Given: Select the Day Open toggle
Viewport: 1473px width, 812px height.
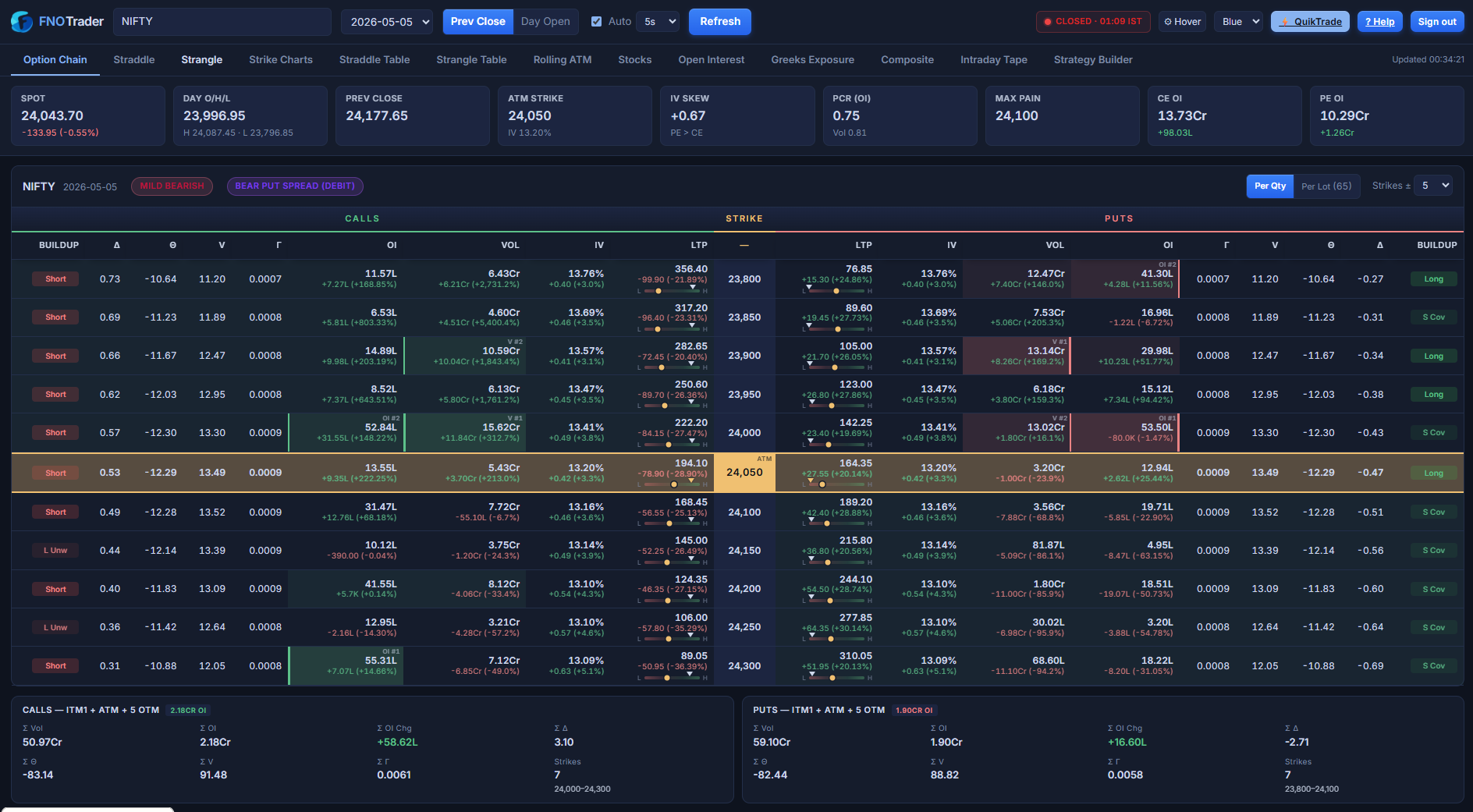Looking at the screenshot, I should point(545,22).
